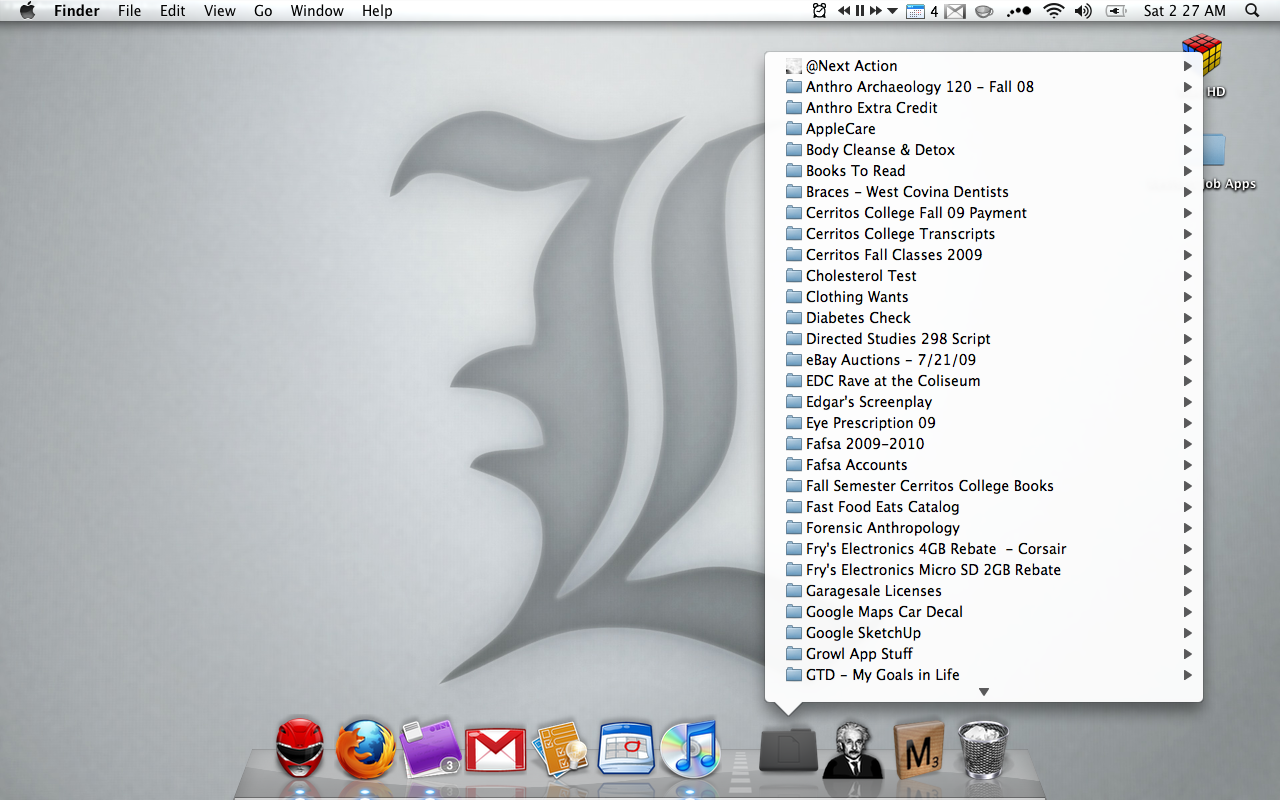Screen dimensions: 1280x800
Task: Open the eBay Auctions – 7/21/09 folder
Action: point(984,360)
